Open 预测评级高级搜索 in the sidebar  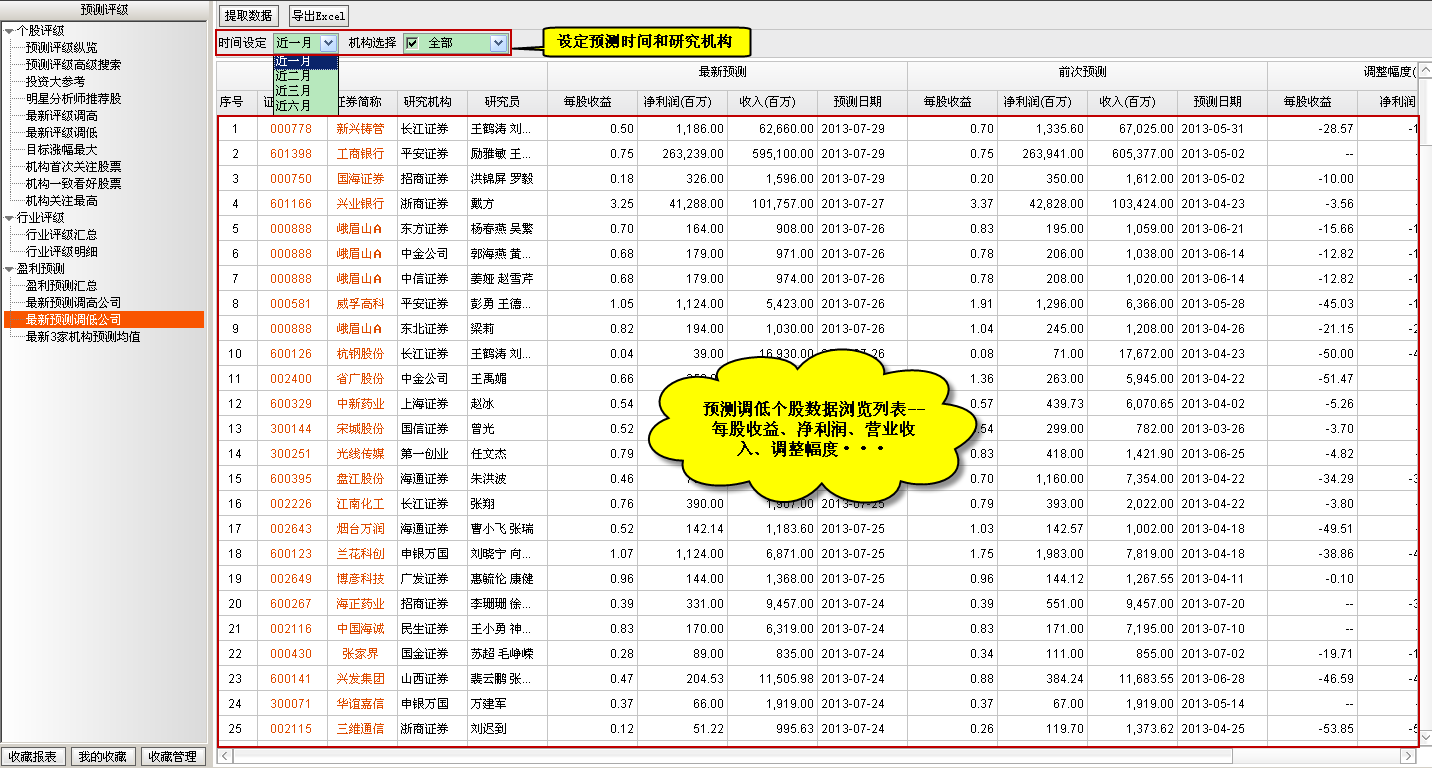73,64
